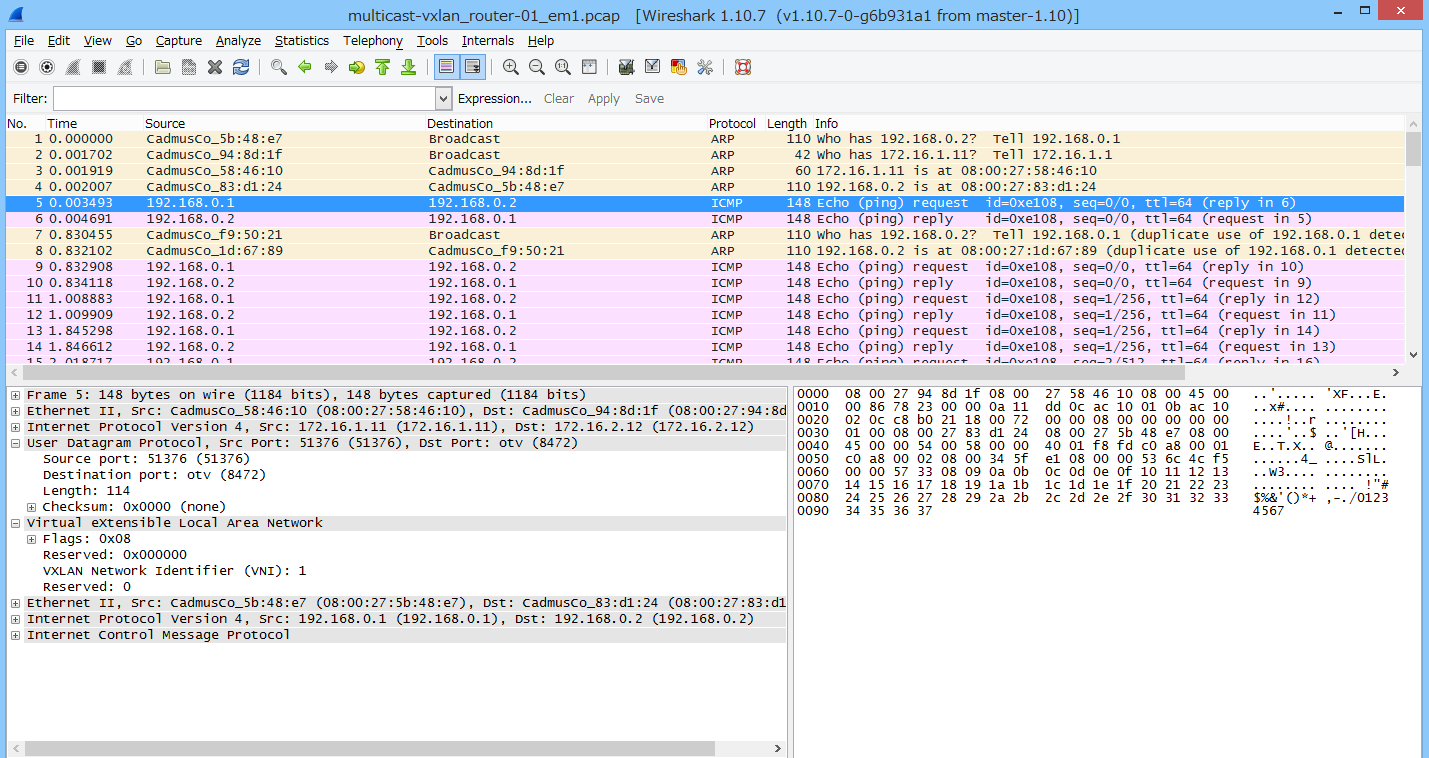Screen dimensions: 1429x758
Task: Stop the running capture via toolbar
Action: click(x=99, y=67)
